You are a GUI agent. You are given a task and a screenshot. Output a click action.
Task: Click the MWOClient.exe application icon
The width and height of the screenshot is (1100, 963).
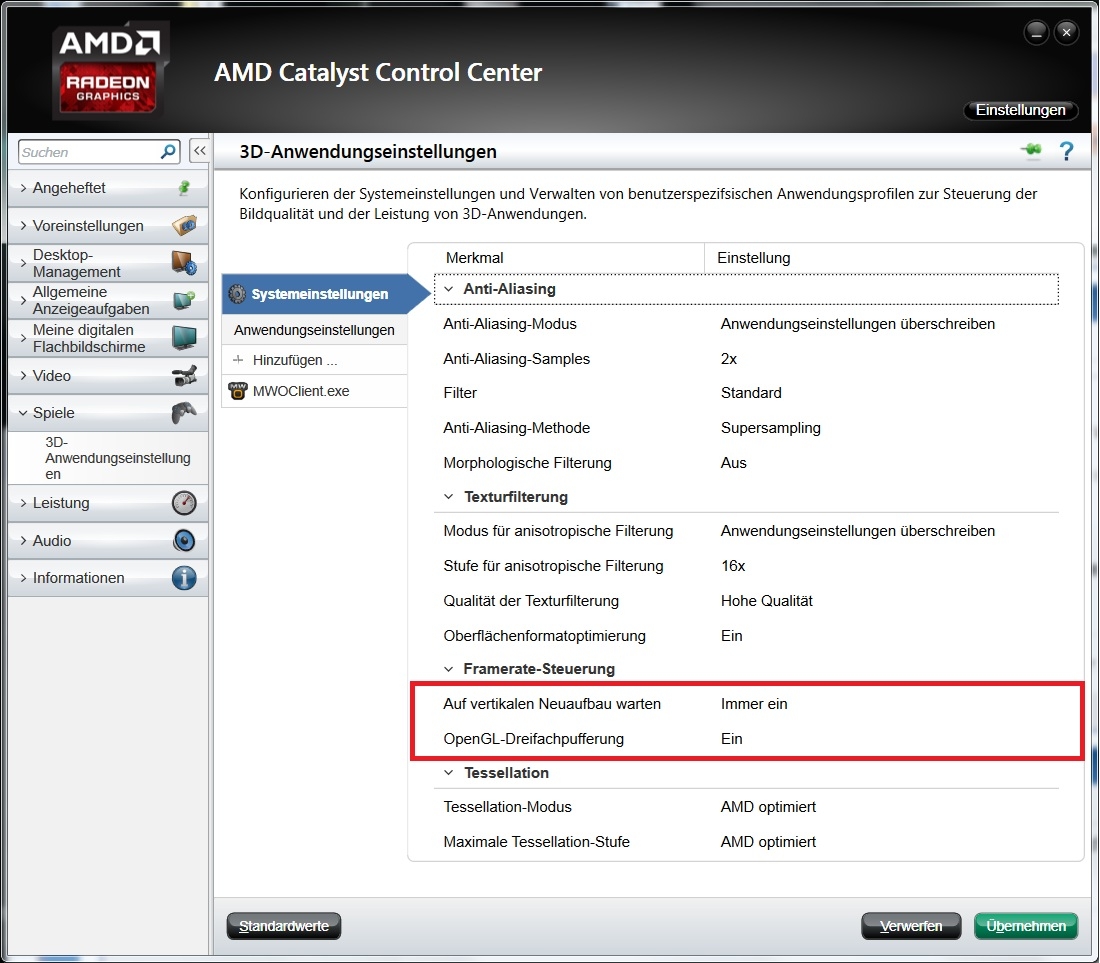pyautogui.click(x=238, y=391)
